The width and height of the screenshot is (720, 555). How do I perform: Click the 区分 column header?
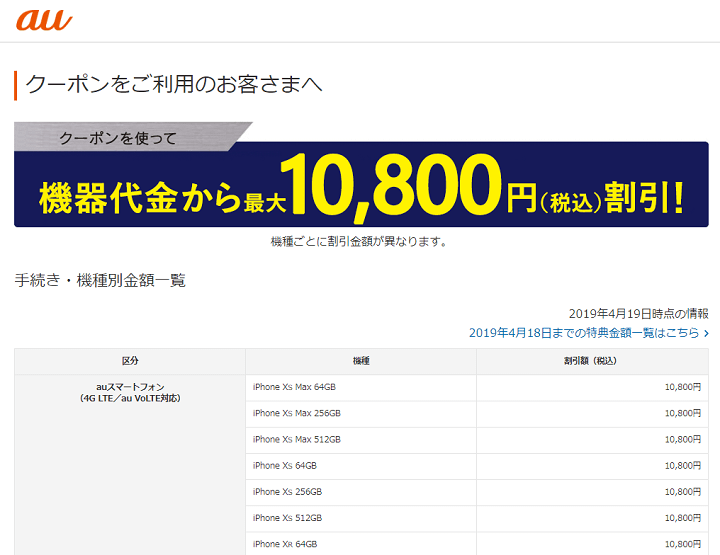click(130, 361)
